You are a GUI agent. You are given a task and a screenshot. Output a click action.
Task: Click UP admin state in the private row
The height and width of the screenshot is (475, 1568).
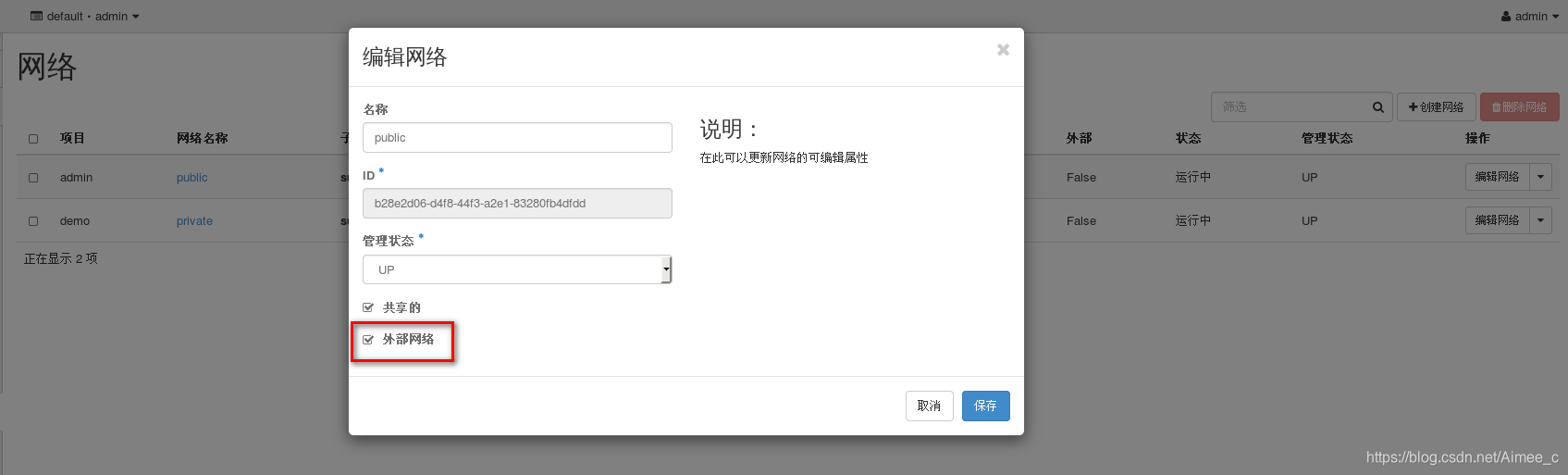coord(1310,221)
